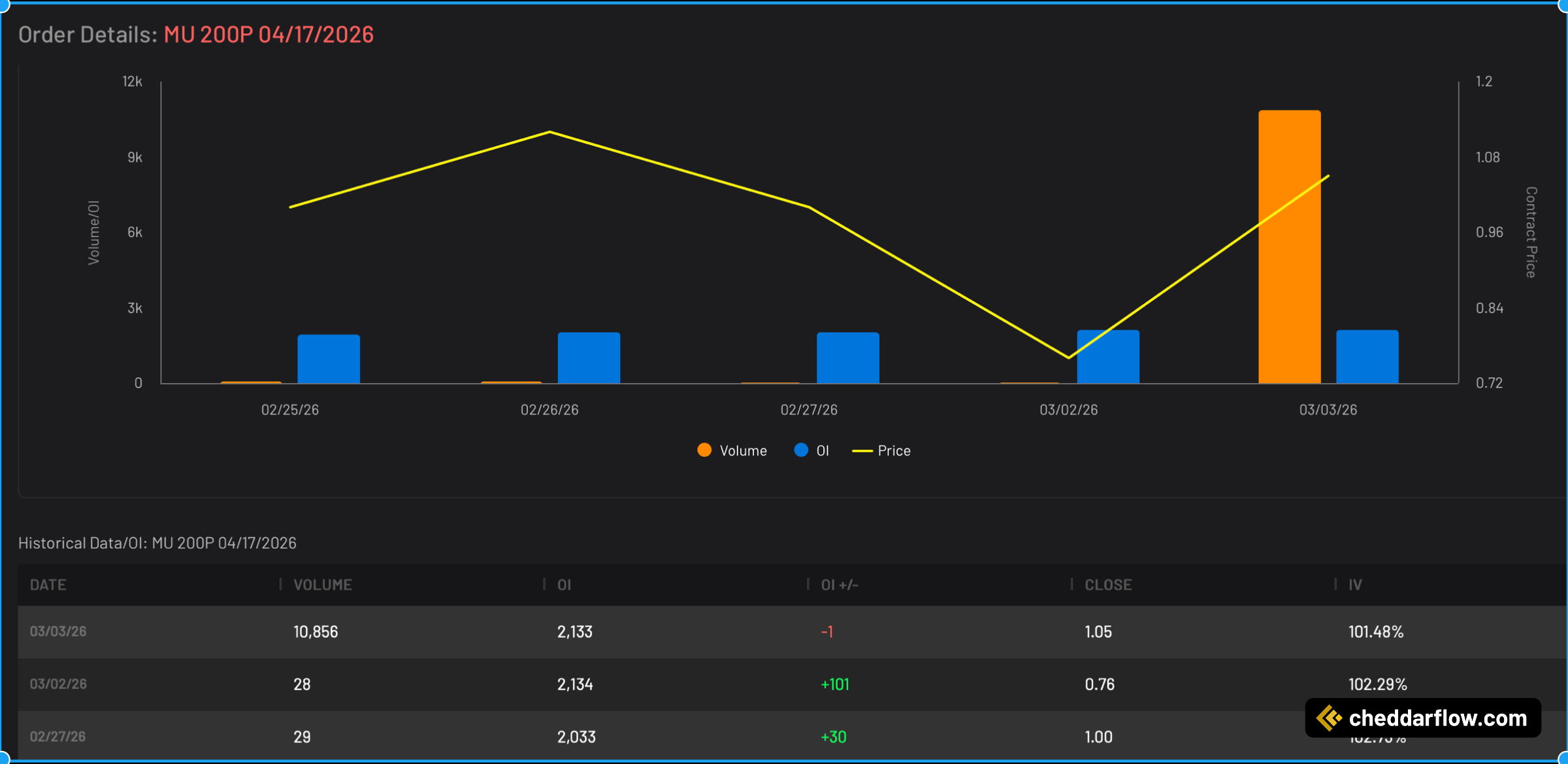
Task: Click the price line peak at 02/26/26
Action: pyautogui.click(x=549, y=132)
